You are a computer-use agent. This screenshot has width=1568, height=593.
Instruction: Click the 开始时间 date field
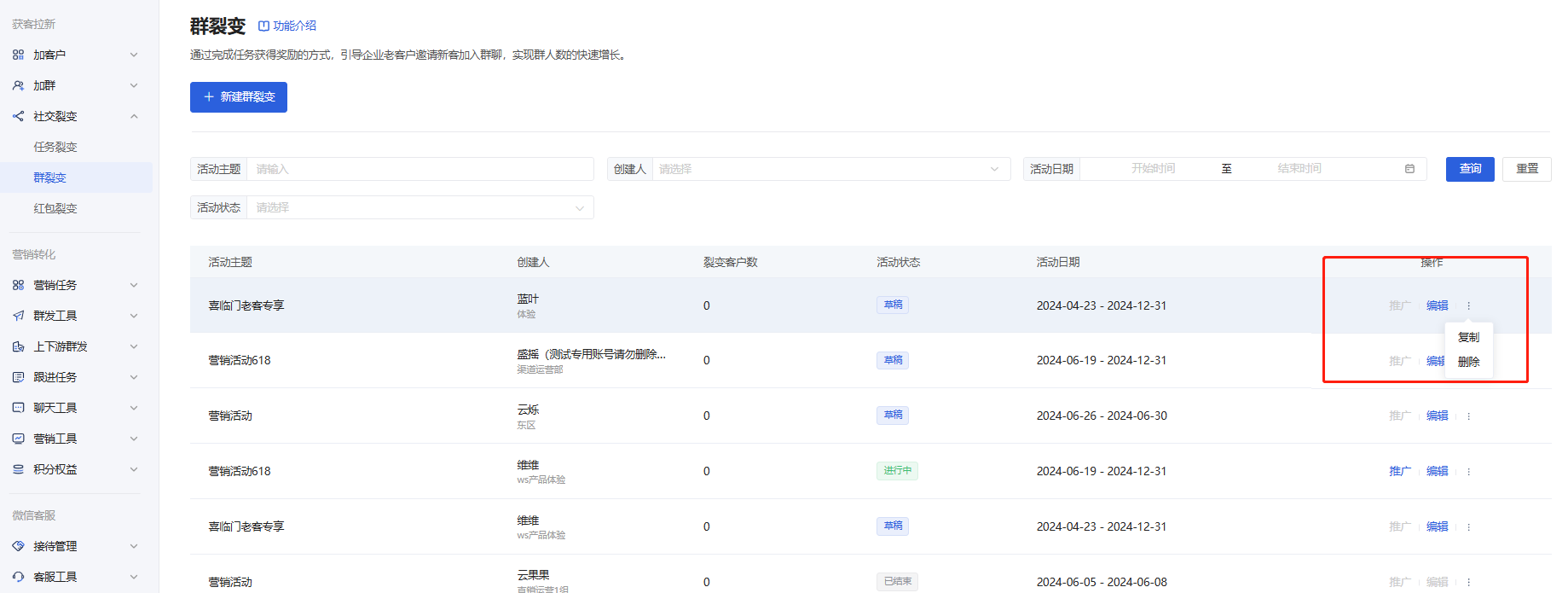(1153, 169)
